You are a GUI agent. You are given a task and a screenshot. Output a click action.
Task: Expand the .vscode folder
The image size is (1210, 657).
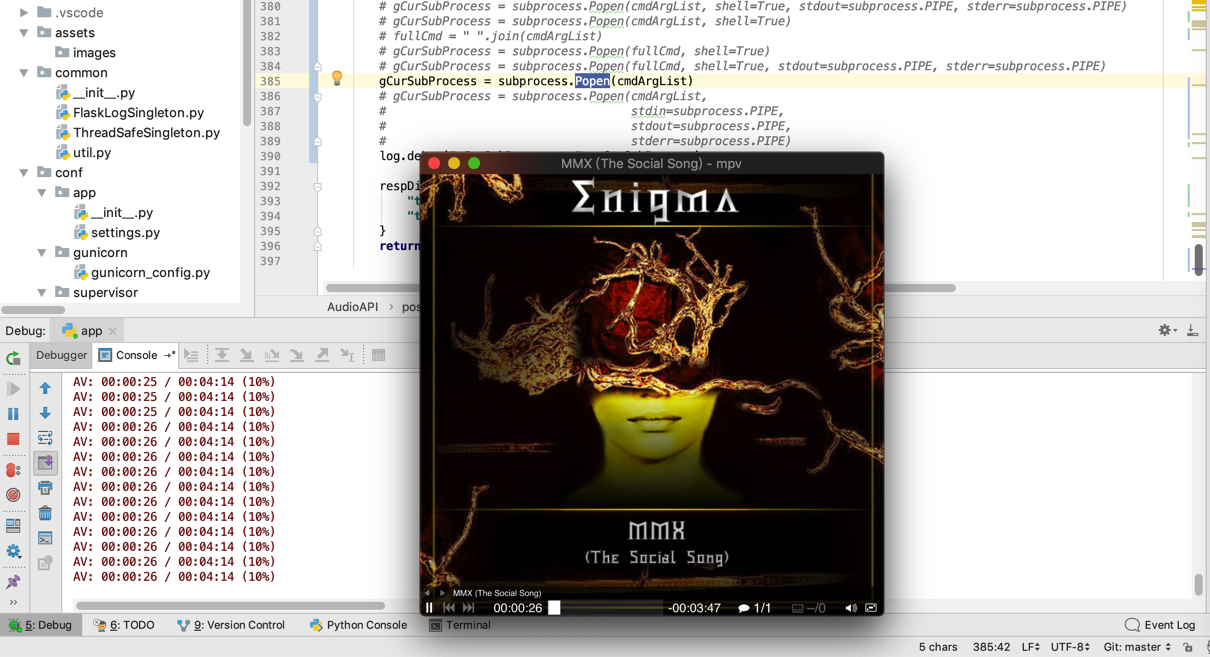coord(24,13)
